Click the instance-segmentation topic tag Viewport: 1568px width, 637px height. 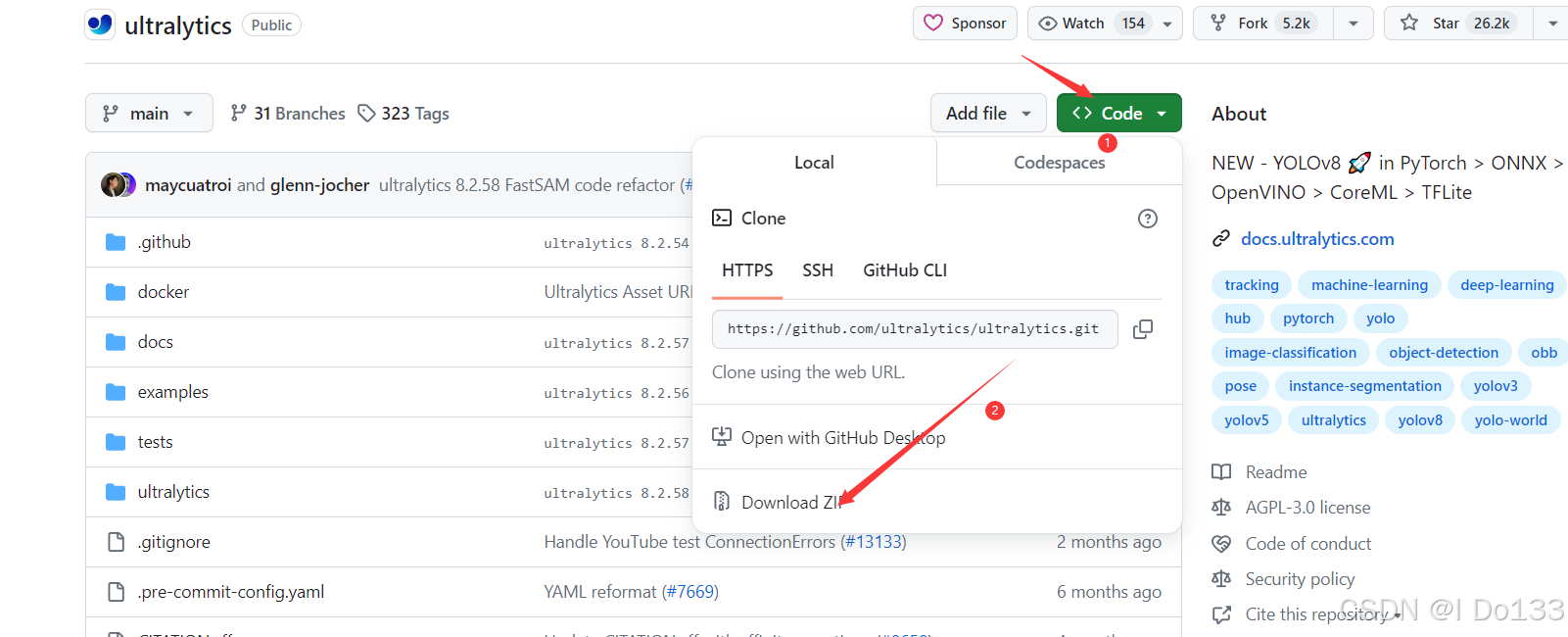tap(1365, 386)
